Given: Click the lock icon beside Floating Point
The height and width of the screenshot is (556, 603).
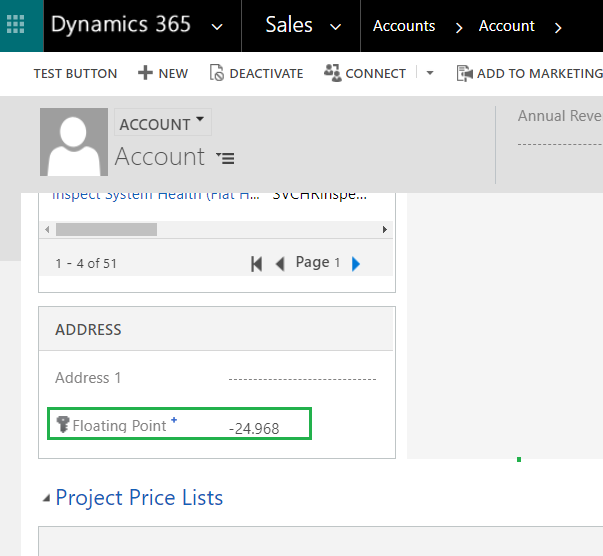Looking at the screenshot, I should 62,424.
